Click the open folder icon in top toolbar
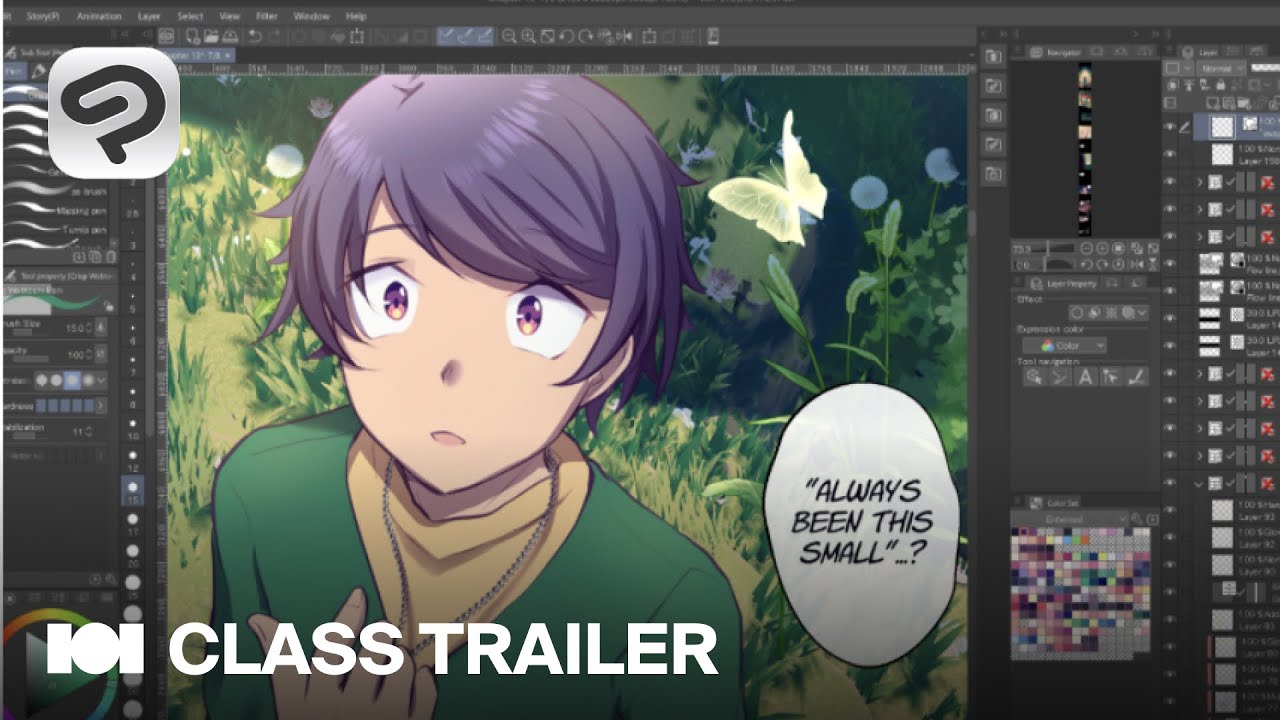Screen dimensions: 1280x720 point(211,36)
